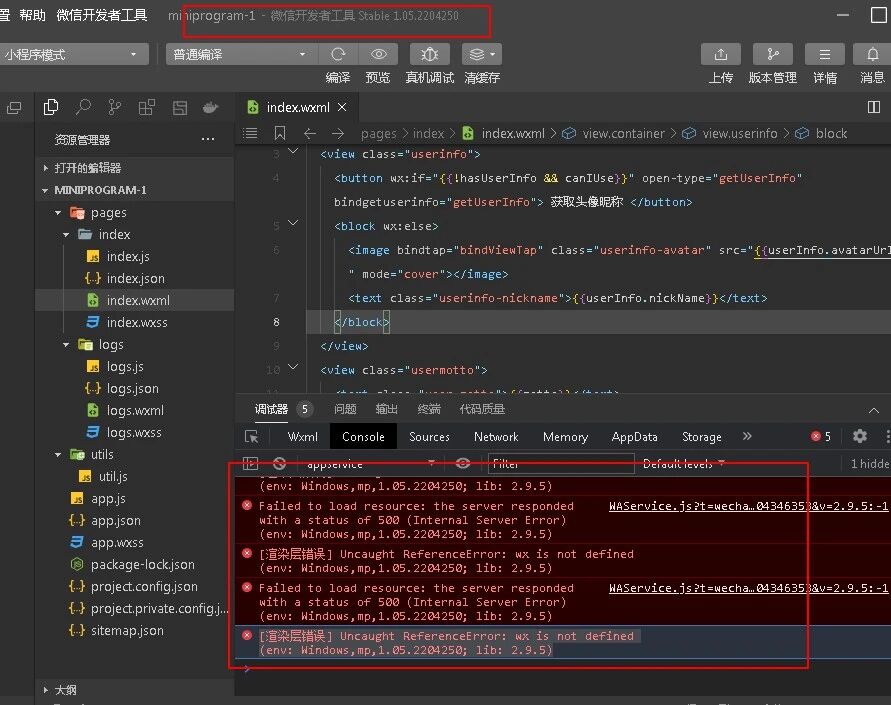Open source control icon in sidebar
The height and width of the screenshot is (705, 891).
tap(115, 107)
